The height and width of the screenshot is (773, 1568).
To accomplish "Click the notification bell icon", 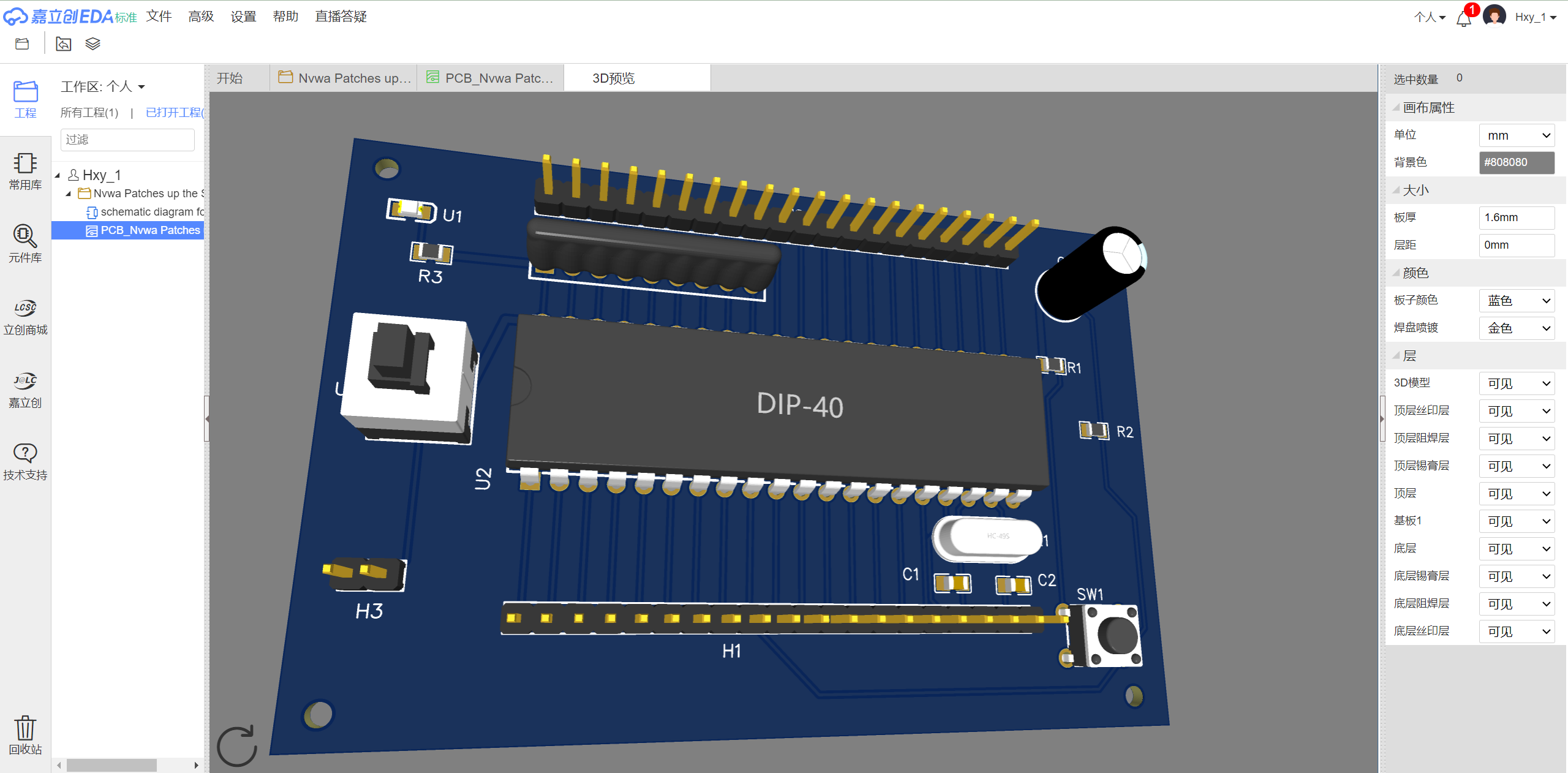I will point(1464,18).
